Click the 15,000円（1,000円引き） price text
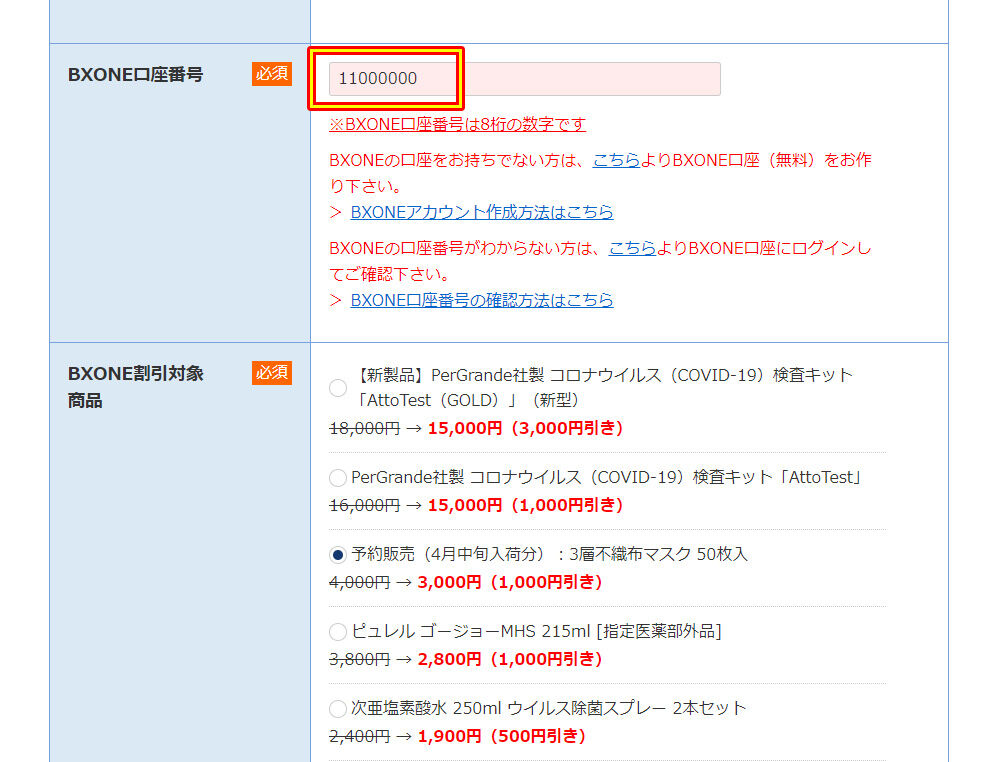This screenshot has height=762, width=986. click(526, 505)
